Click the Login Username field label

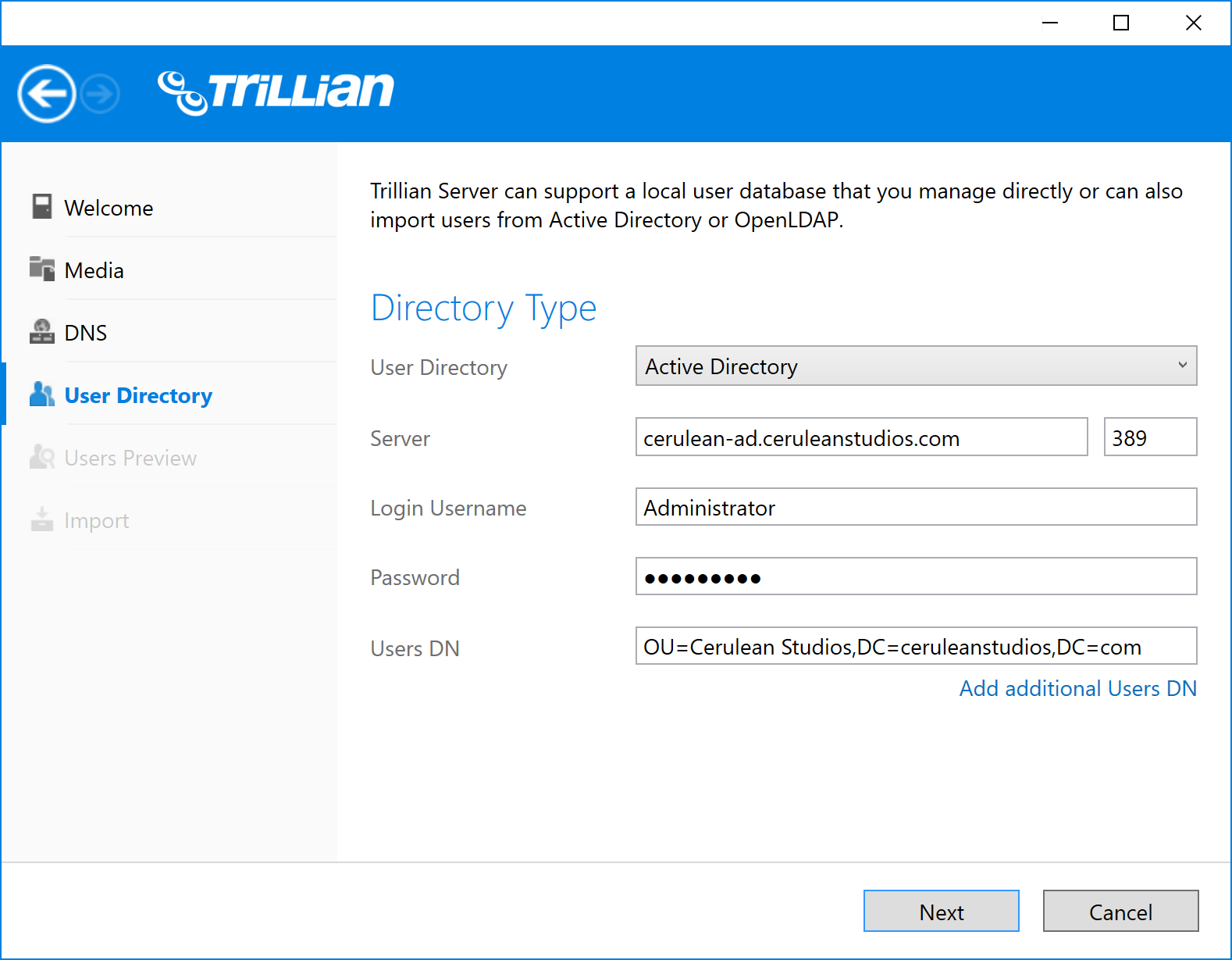coord(448,509)
